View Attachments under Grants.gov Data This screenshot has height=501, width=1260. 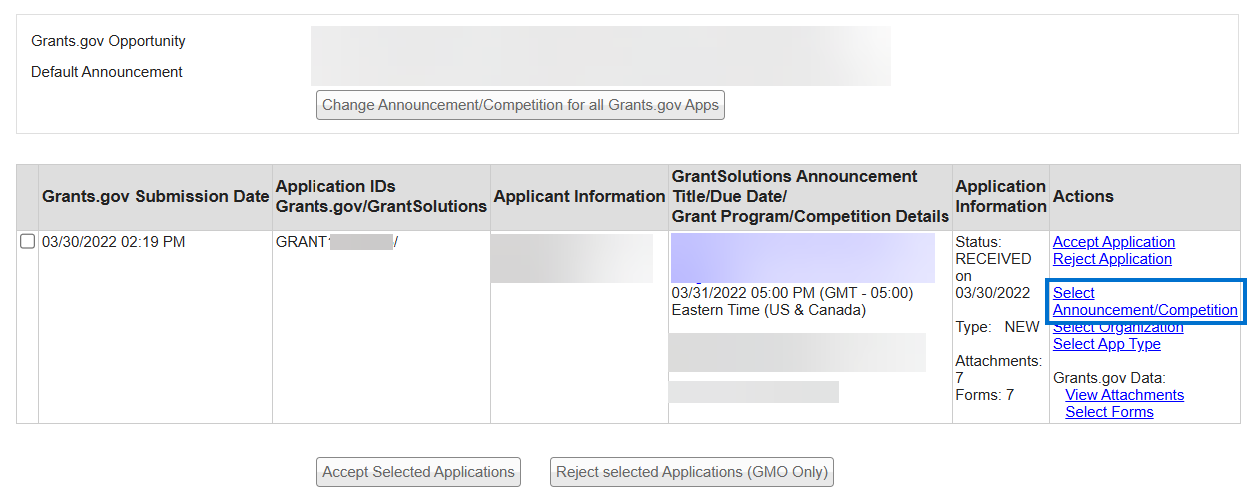point(1124,395)
